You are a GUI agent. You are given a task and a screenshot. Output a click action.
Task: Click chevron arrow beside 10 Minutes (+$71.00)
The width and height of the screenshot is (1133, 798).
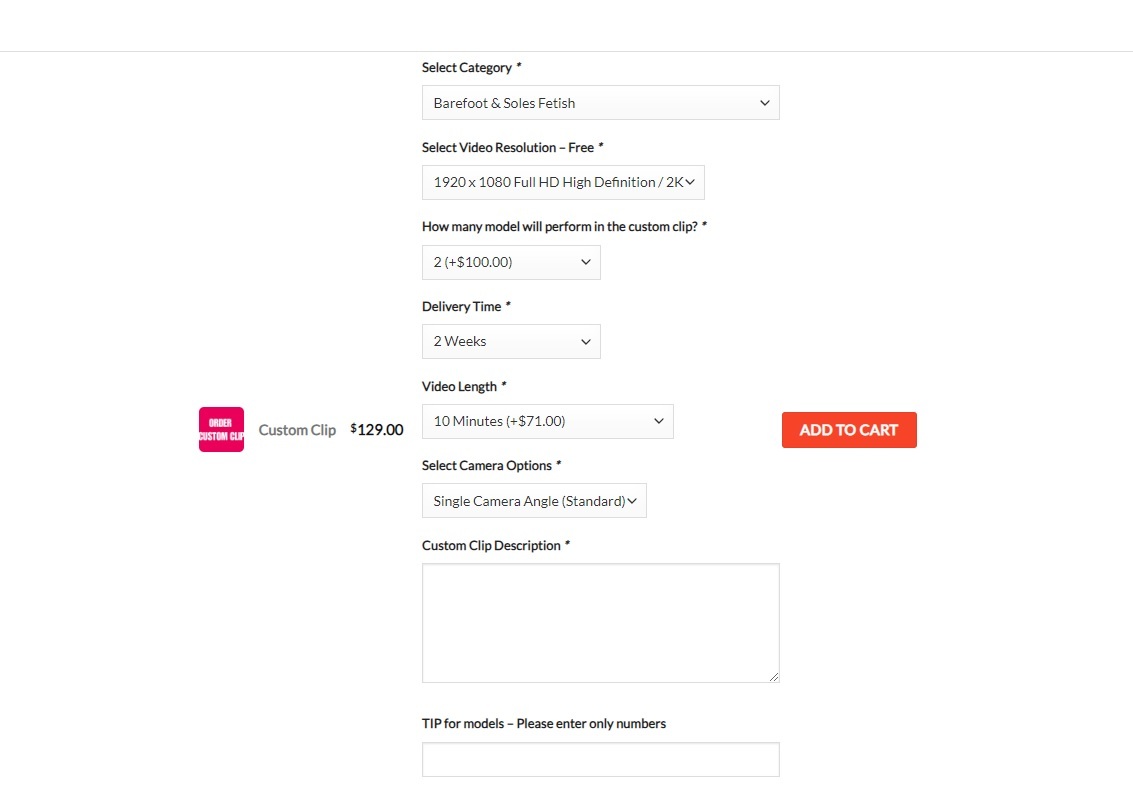coord(659,421)
